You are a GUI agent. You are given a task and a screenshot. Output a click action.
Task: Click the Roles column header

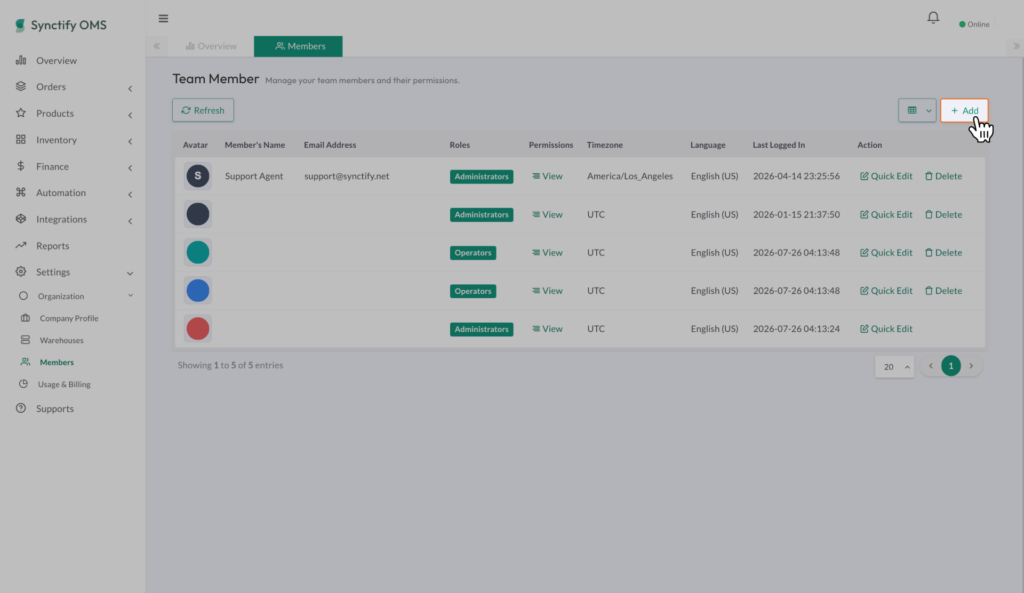460,145
